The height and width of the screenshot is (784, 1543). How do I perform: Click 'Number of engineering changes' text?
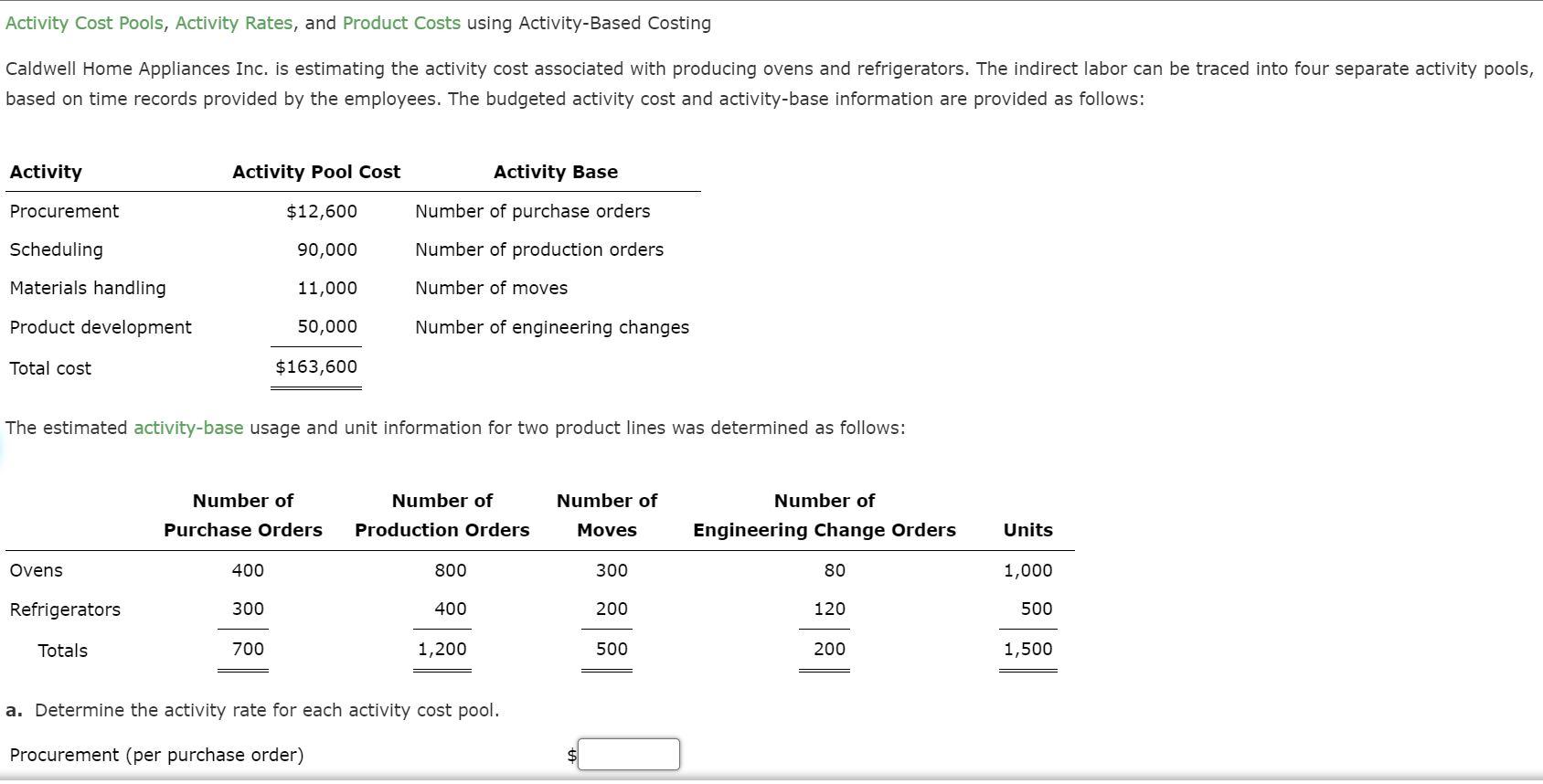552,327
